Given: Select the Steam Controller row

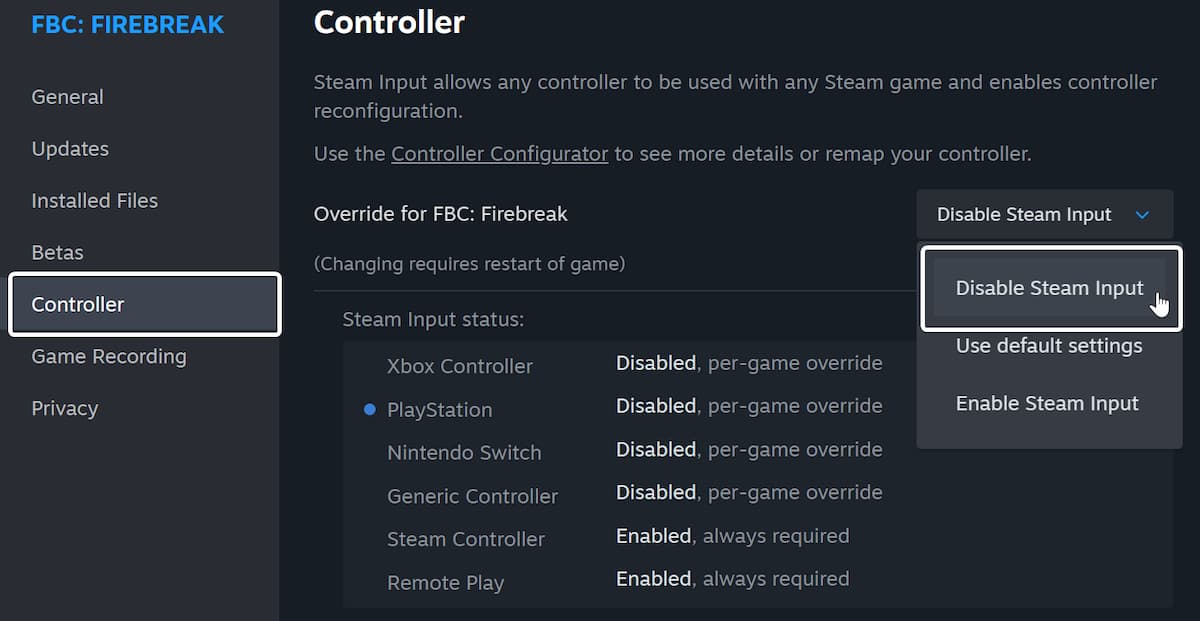Looking at the screenshot, I should pos(466,539).
